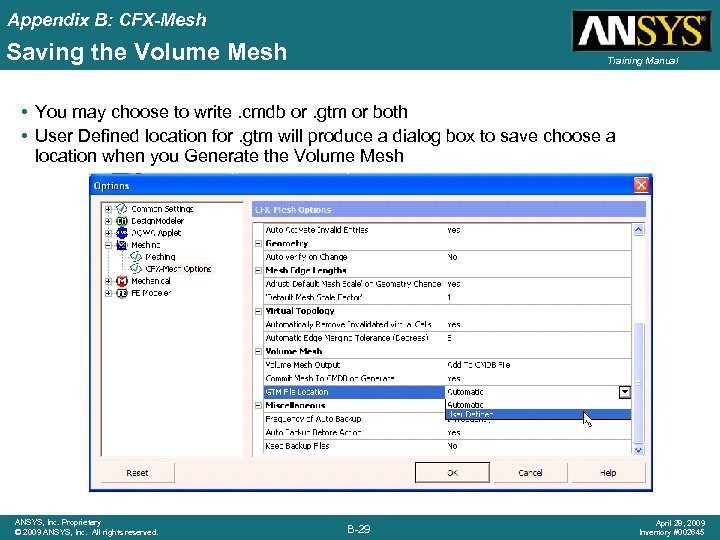Click the Add To CMDB File value

click(478, 365)
